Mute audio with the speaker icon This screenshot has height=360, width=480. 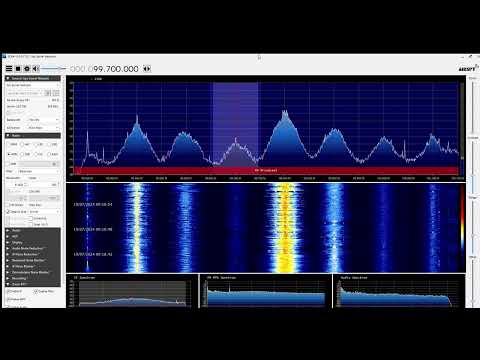pos(36,69)
